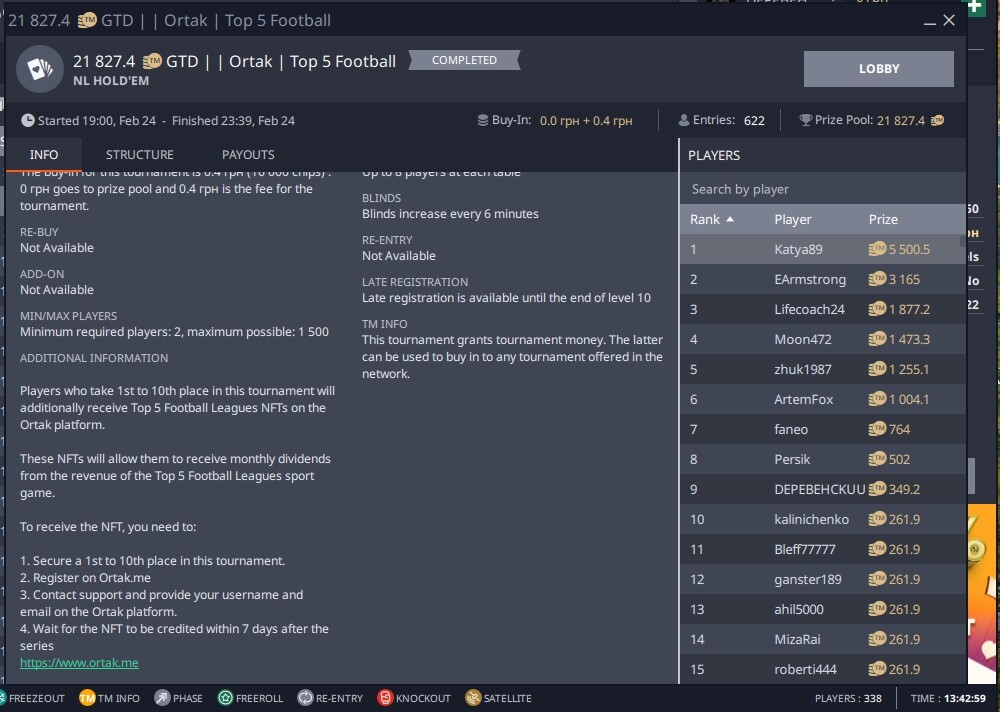Click the Satellite legend icon
This screenshot has width=1000, height=712.
coord(473,698)
